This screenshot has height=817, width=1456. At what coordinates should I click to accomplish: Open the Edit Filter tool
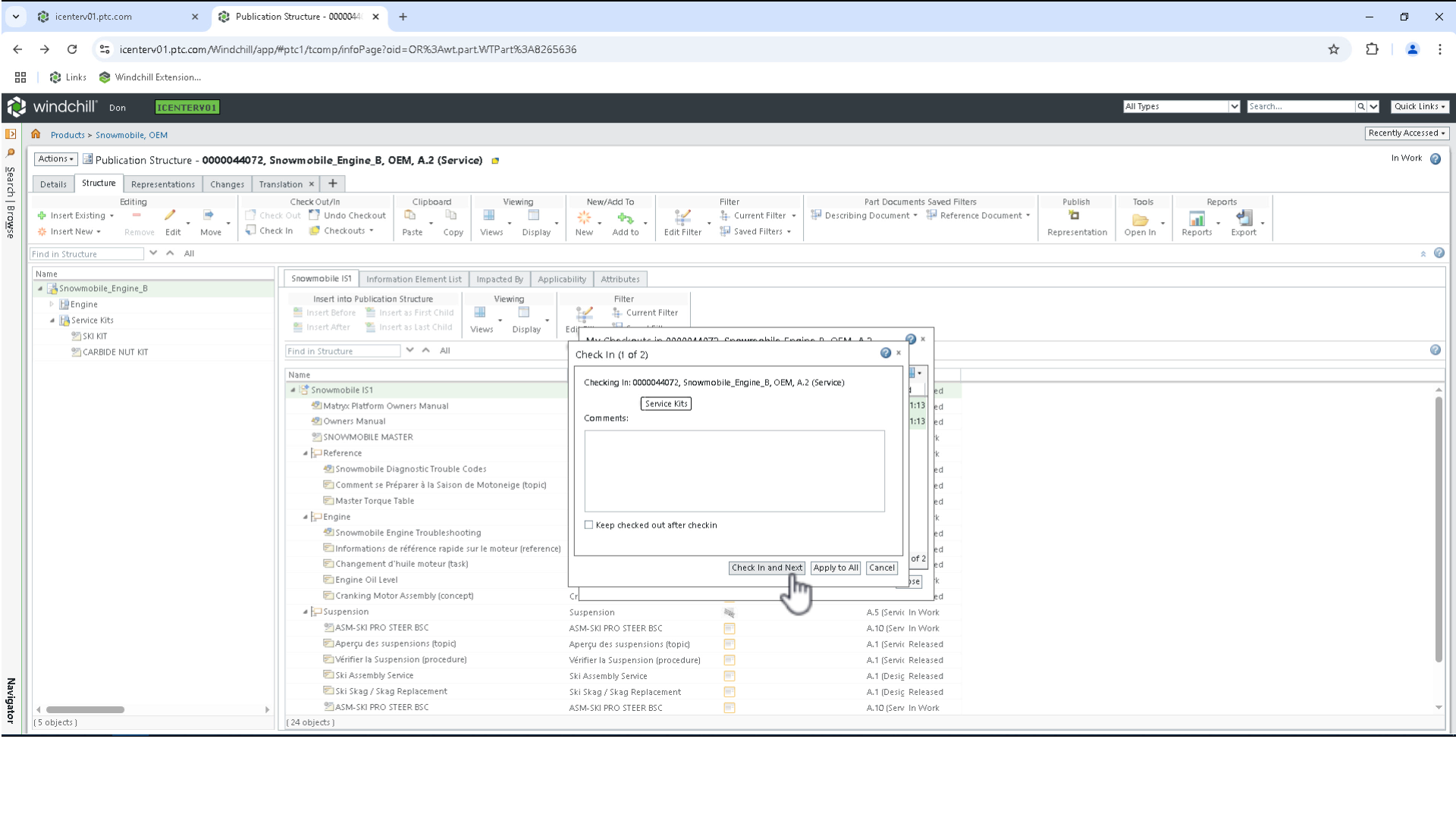click(681, 218)
